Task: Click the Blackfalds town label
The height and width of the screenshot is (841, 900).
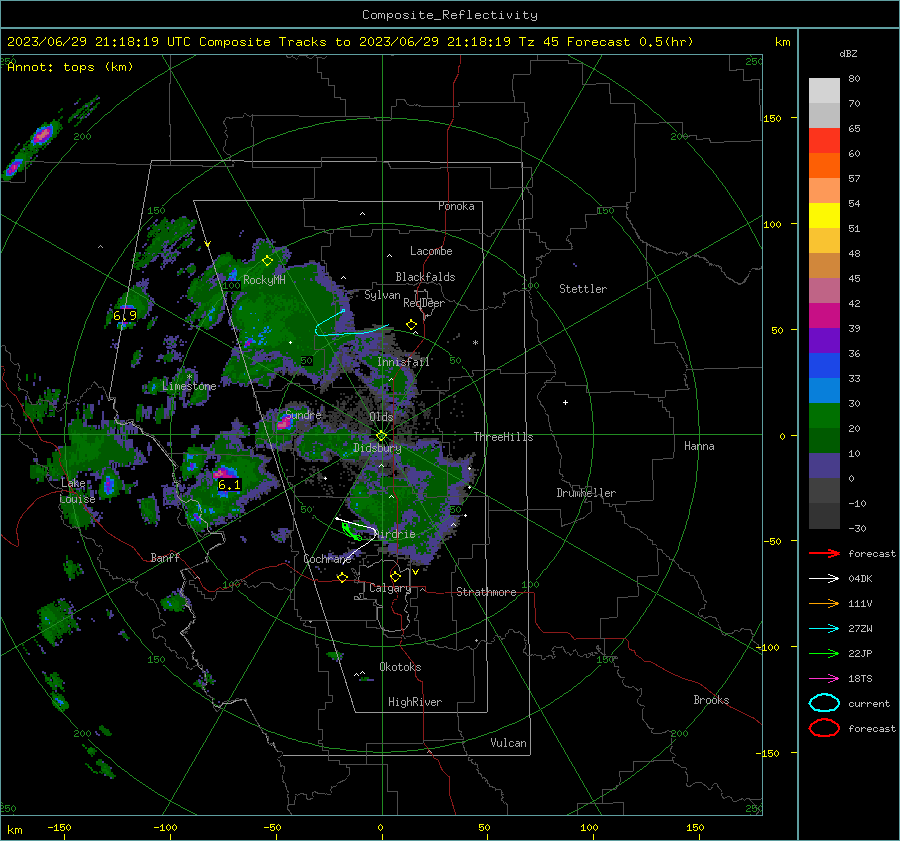Action: (x=425, y=277)
